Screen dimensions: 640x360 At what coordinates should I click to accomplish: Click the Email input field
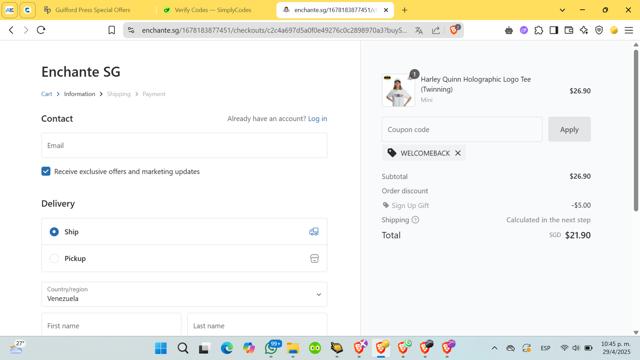[184, 146]
